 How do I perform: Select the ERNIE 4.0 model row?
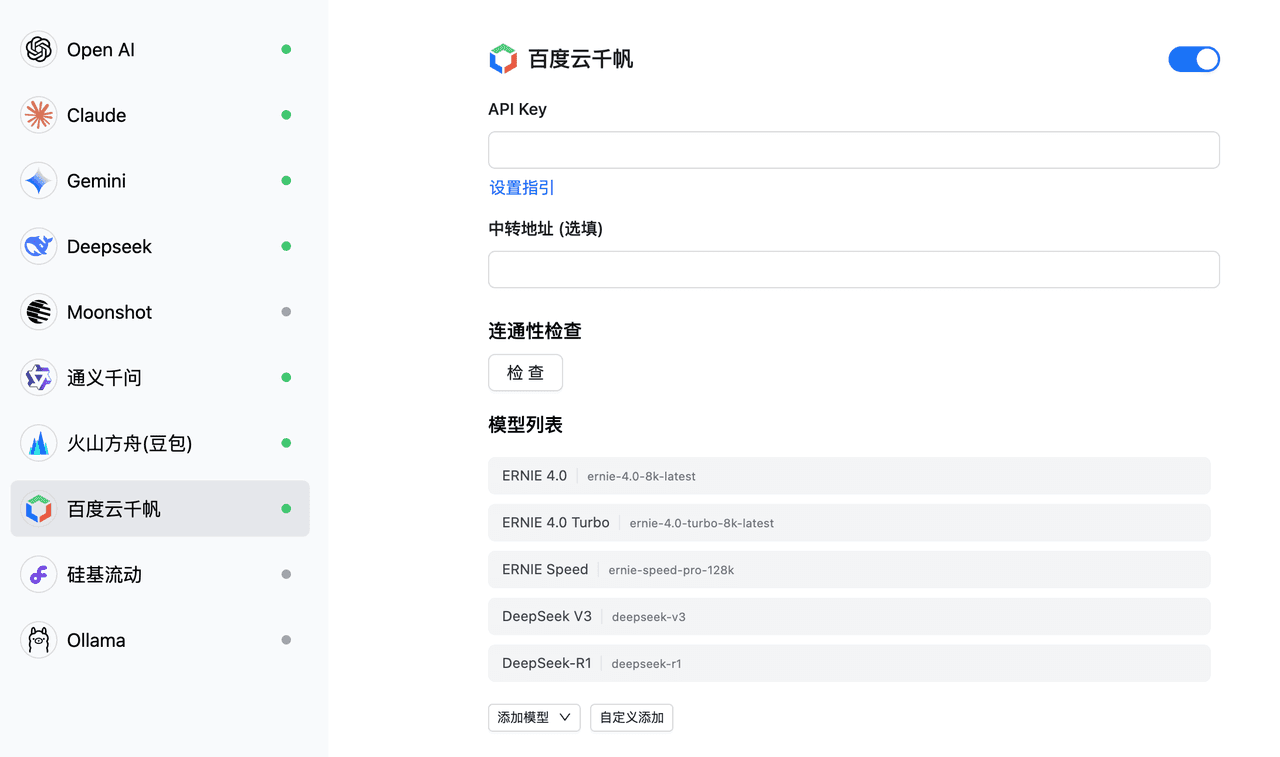849,476
